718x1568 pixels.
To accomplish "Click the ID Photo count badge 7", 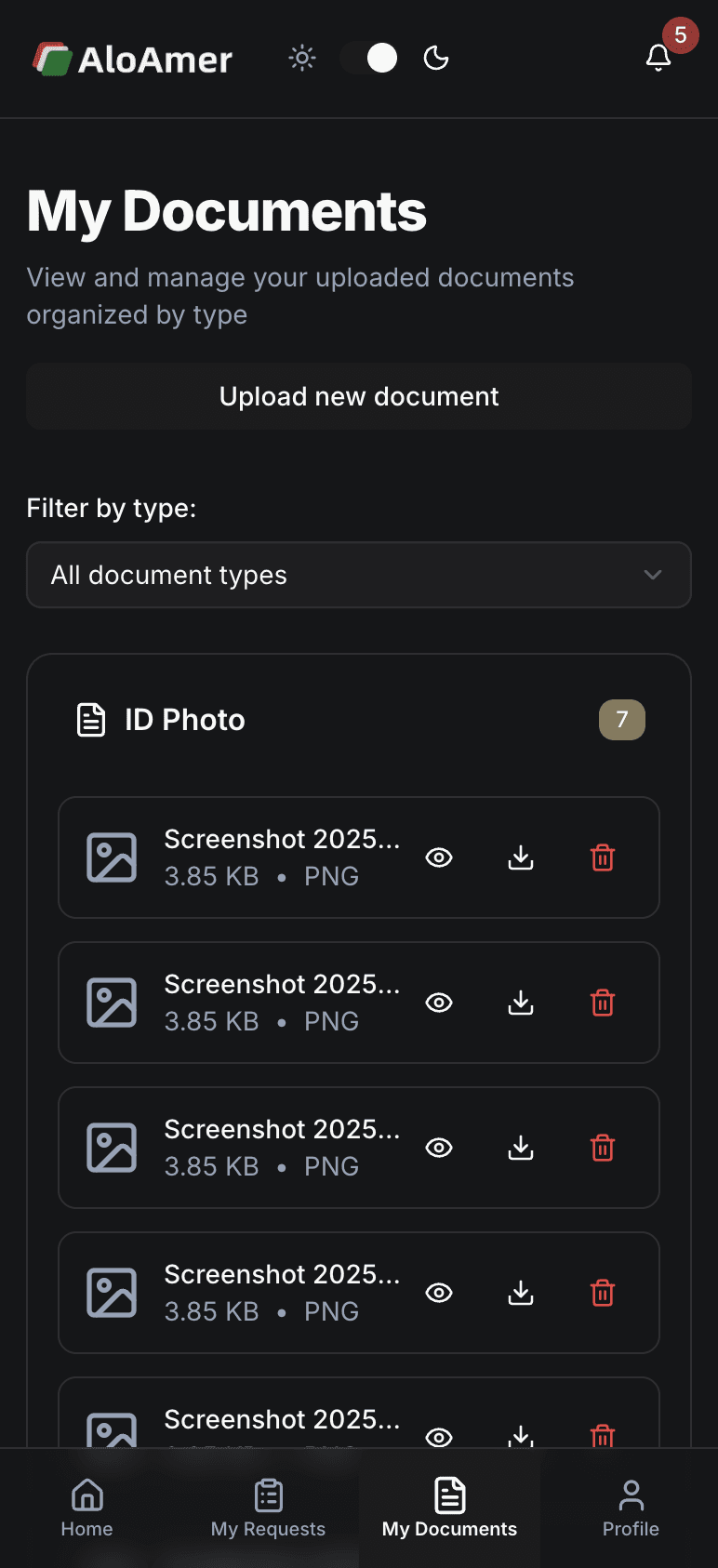I will [x=622, y=720].
